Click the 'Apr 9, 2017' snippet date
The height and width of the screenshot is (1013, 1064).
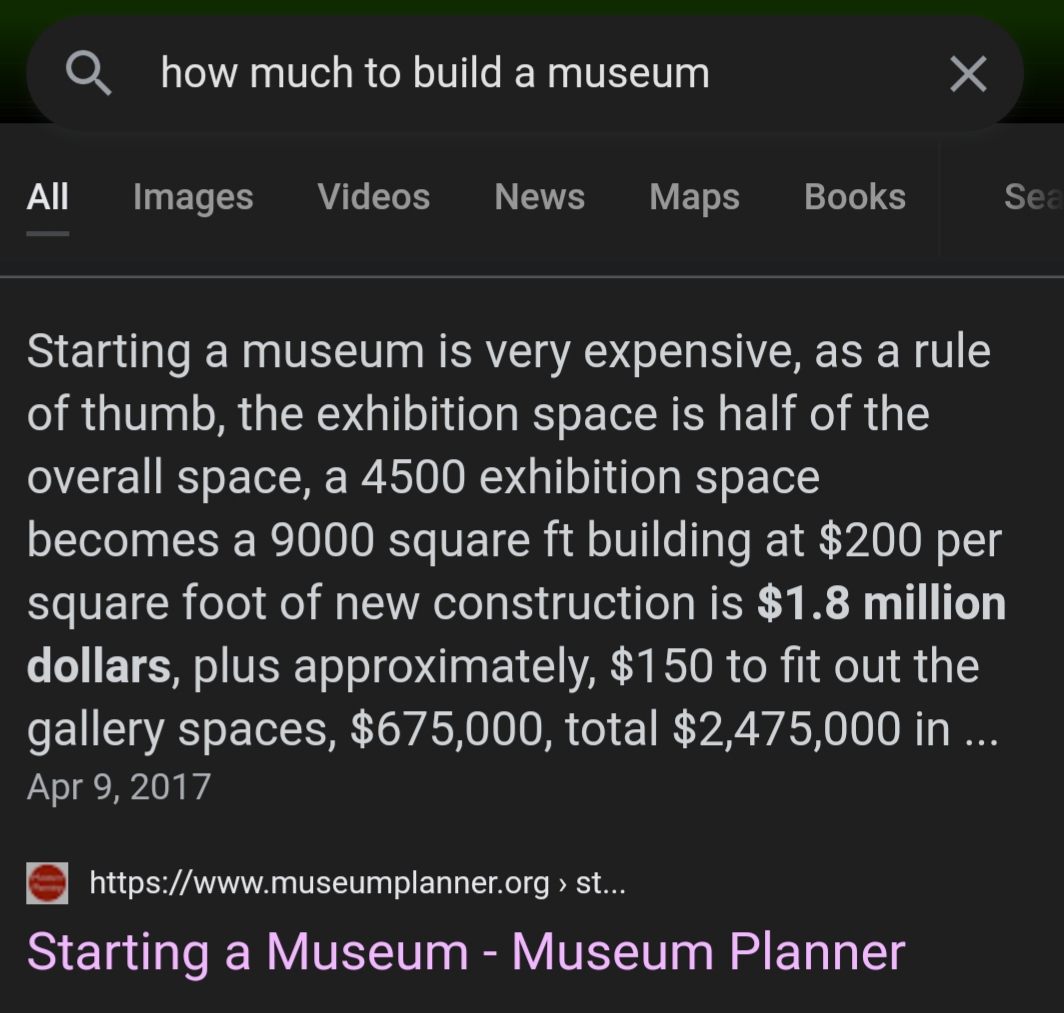(119, 787)
